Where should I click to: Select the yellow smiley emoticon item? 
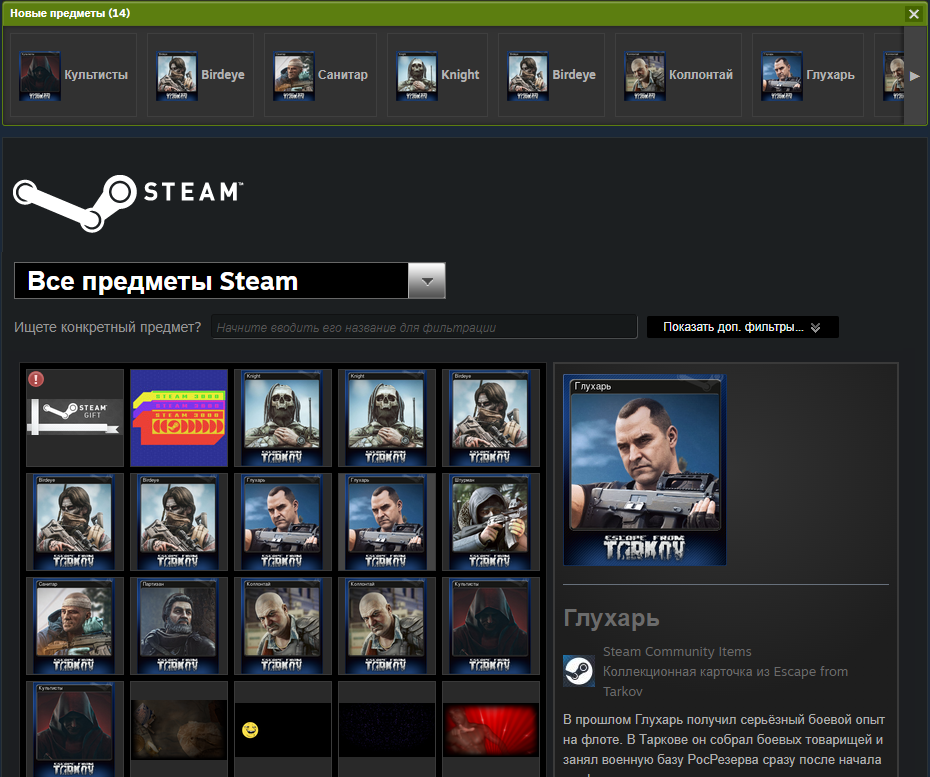(x=283, y=730)
